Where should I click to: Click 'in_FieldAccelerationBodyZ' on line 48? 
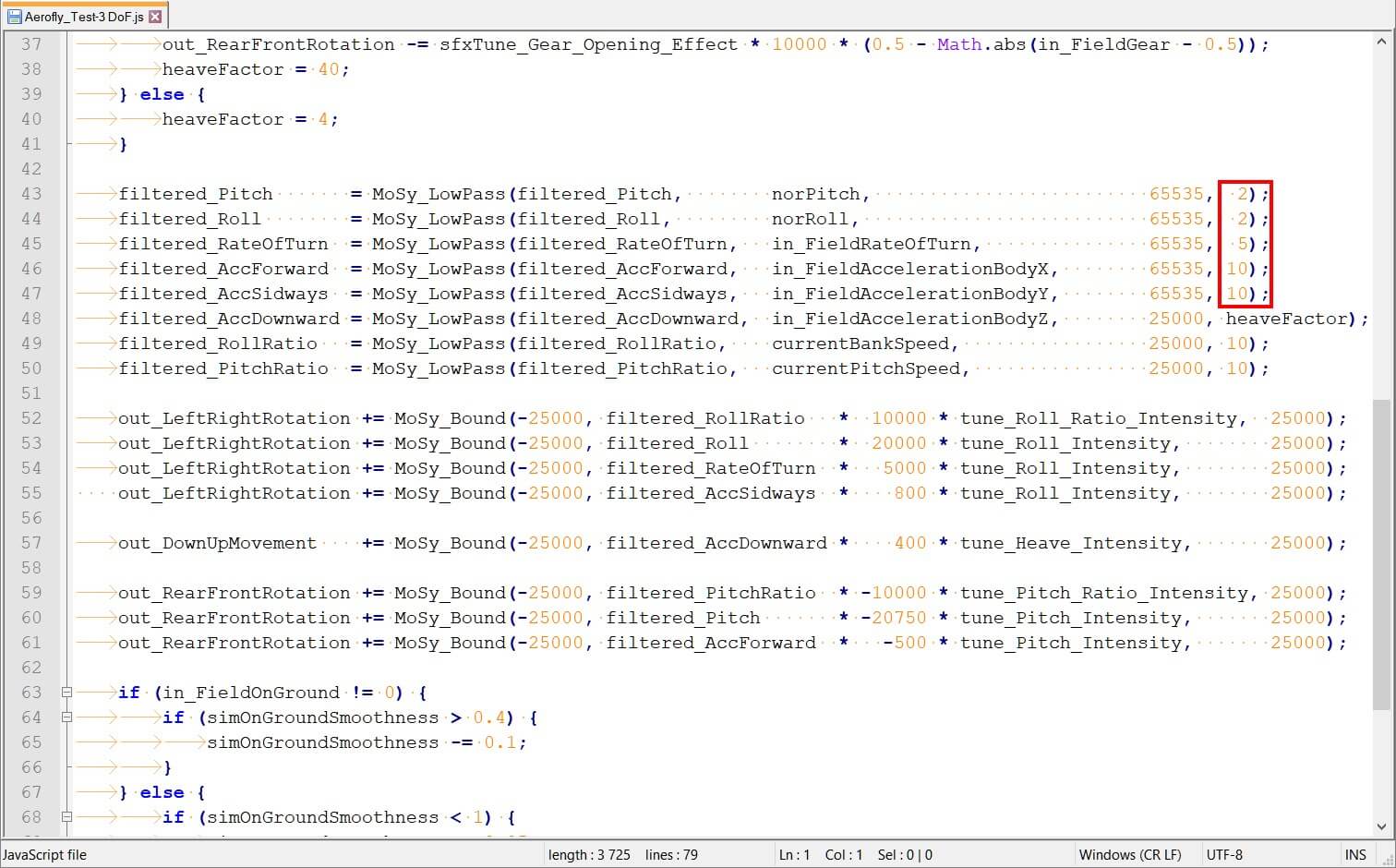pos(910,319)
